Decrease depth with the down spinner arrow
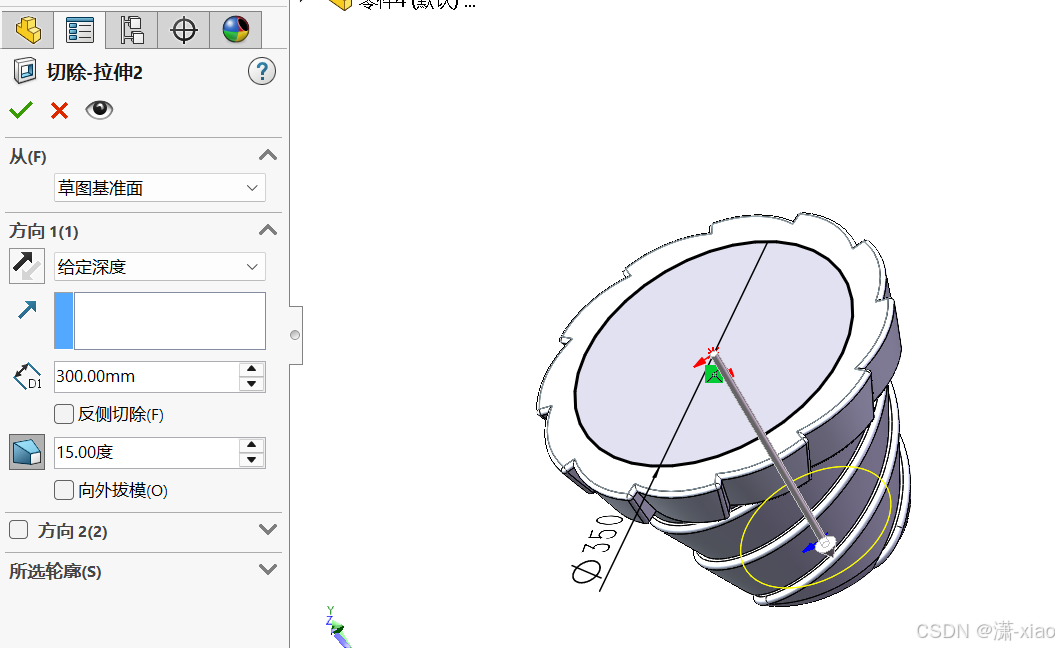Screen dimensions: 1059x648 click(x=251, y=384)
